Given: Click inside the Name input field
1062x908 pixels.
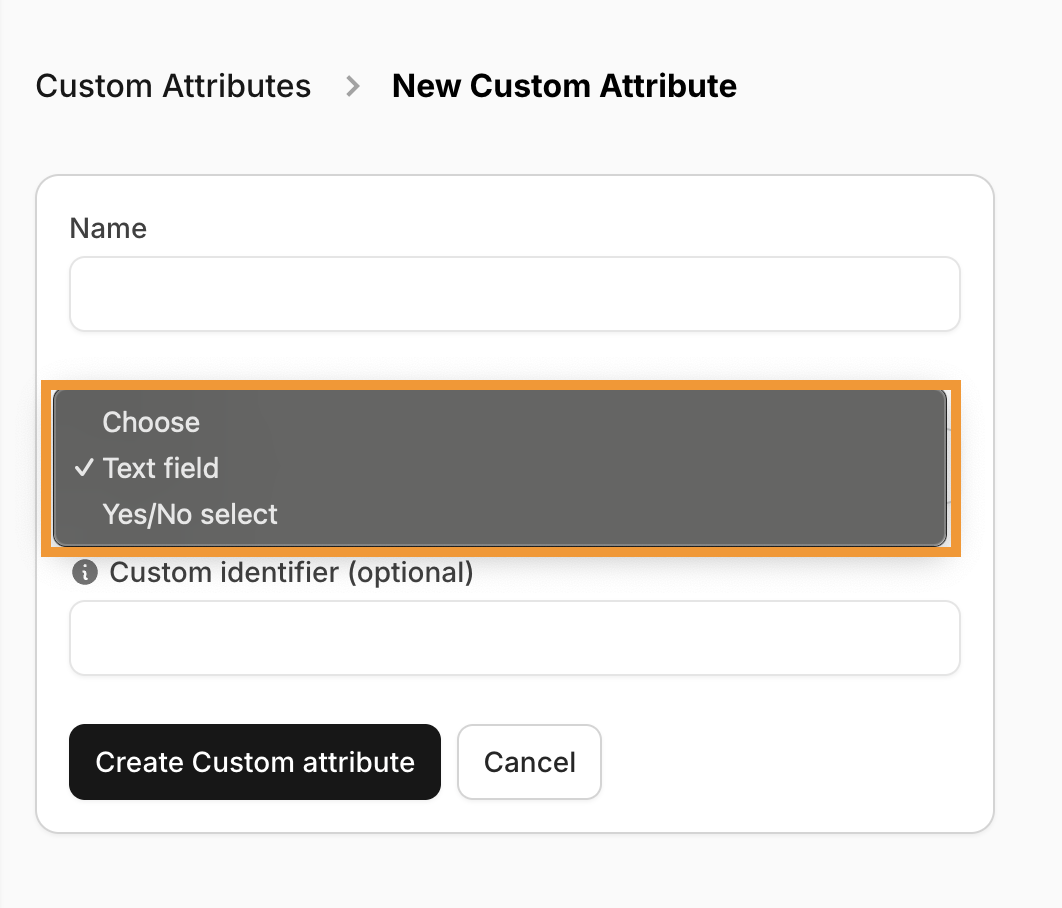Looking at the screenshot, I should (x=514, y=293).
